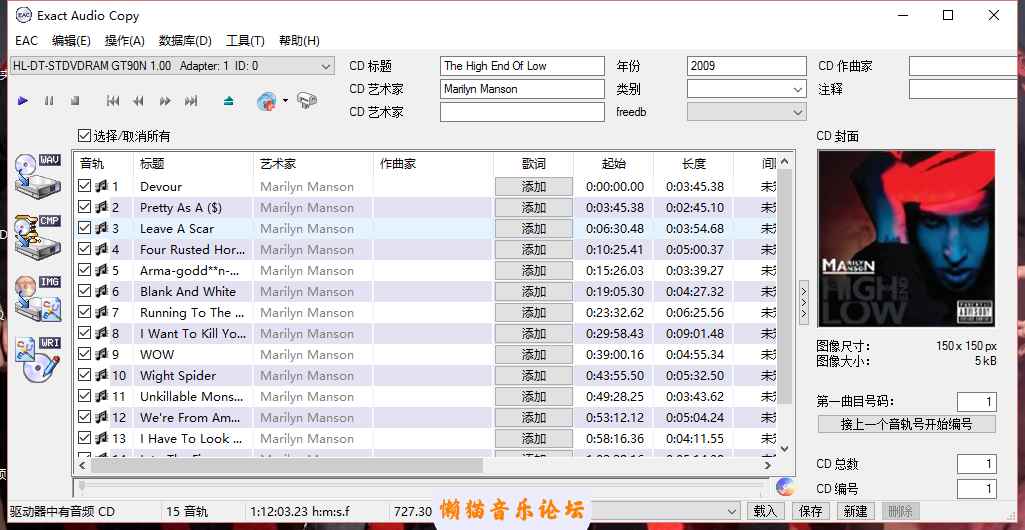Click the CD cover thumbnail image

(906, 239)
